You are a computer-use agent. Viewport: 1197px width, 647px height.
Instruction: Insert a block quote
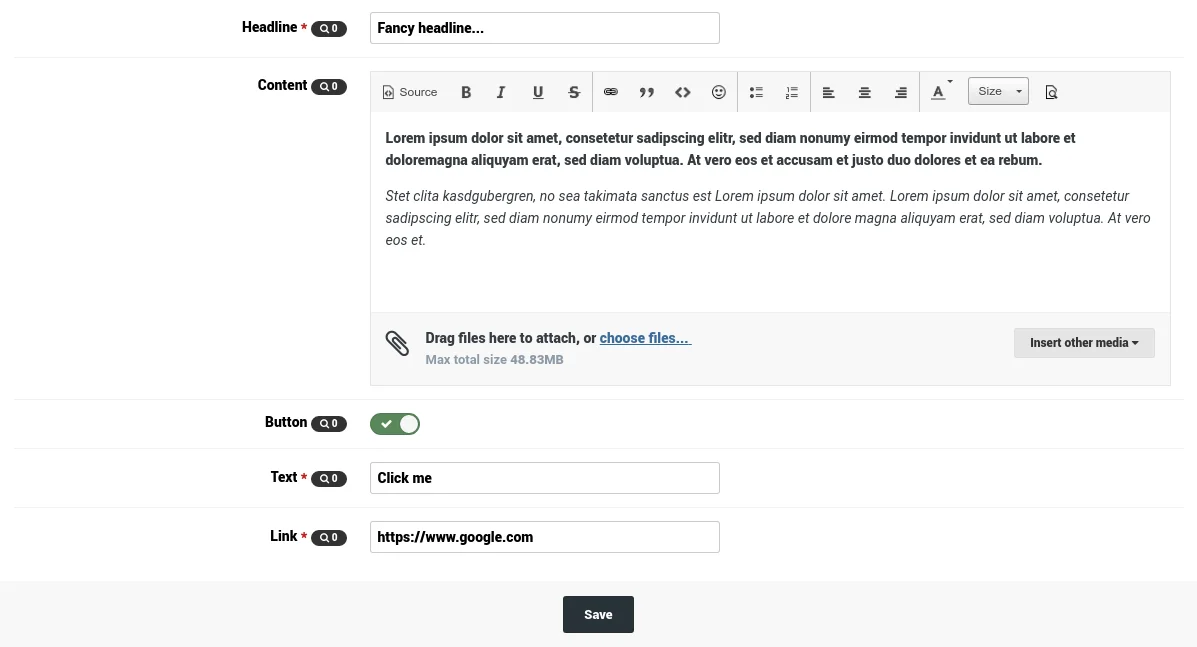click(x=647, y=92)
